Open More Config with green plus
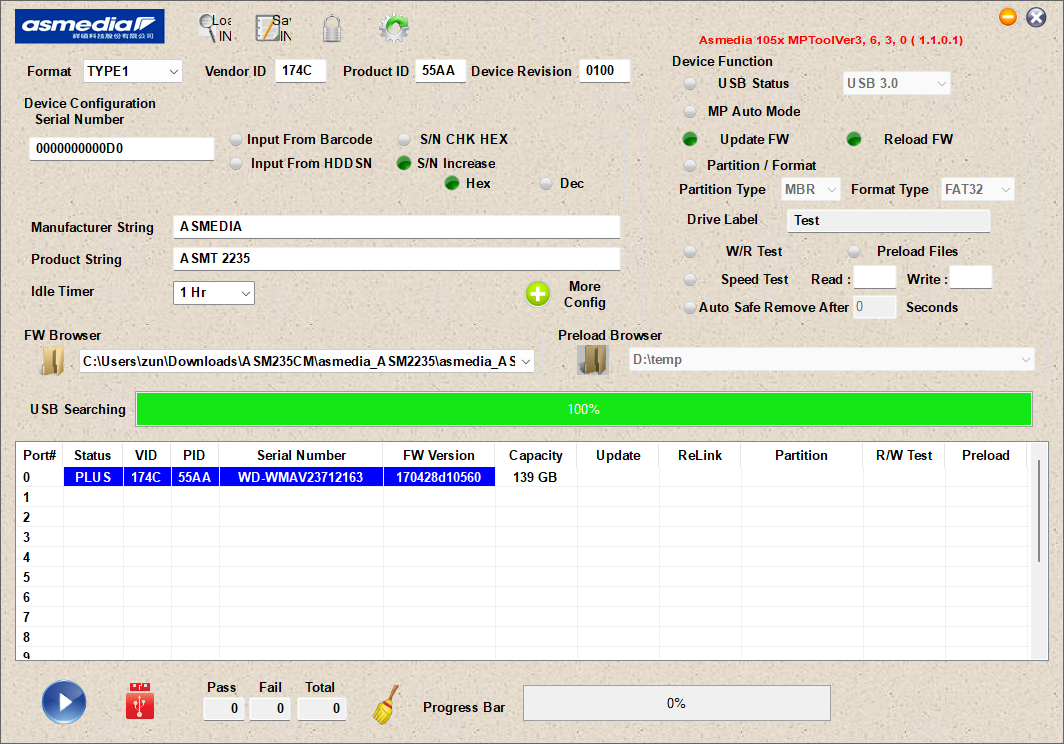 tap(538, 294)
